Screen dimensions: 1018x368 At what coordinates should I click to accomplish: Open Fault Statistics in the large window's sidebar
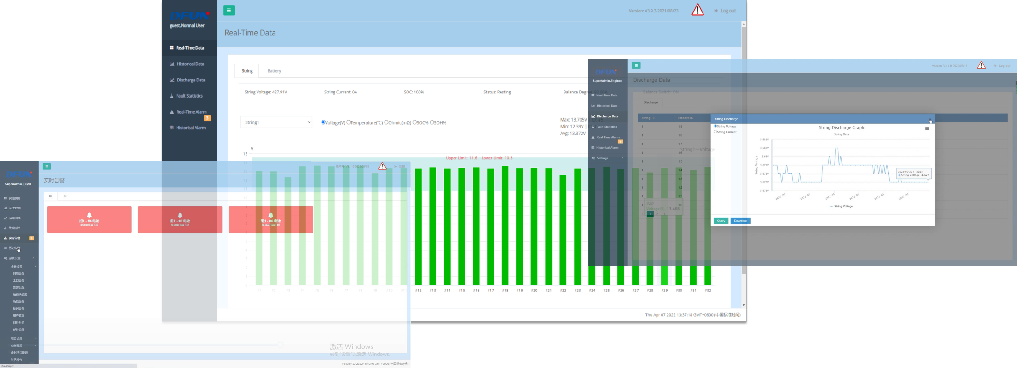187,96
